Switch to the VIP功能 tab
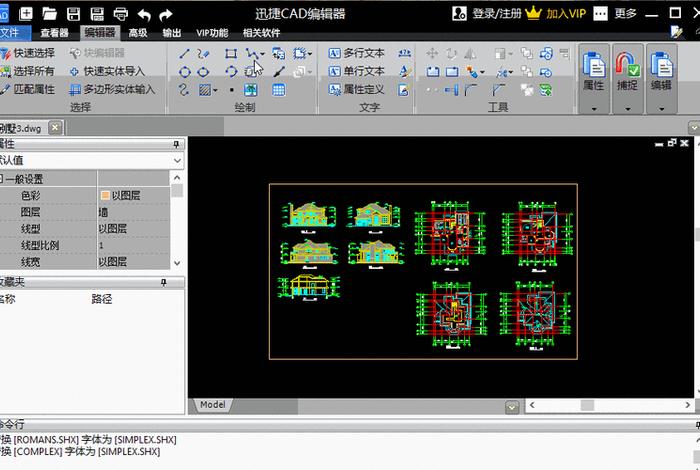Screen dimensions: 700x470 [212, 33]
